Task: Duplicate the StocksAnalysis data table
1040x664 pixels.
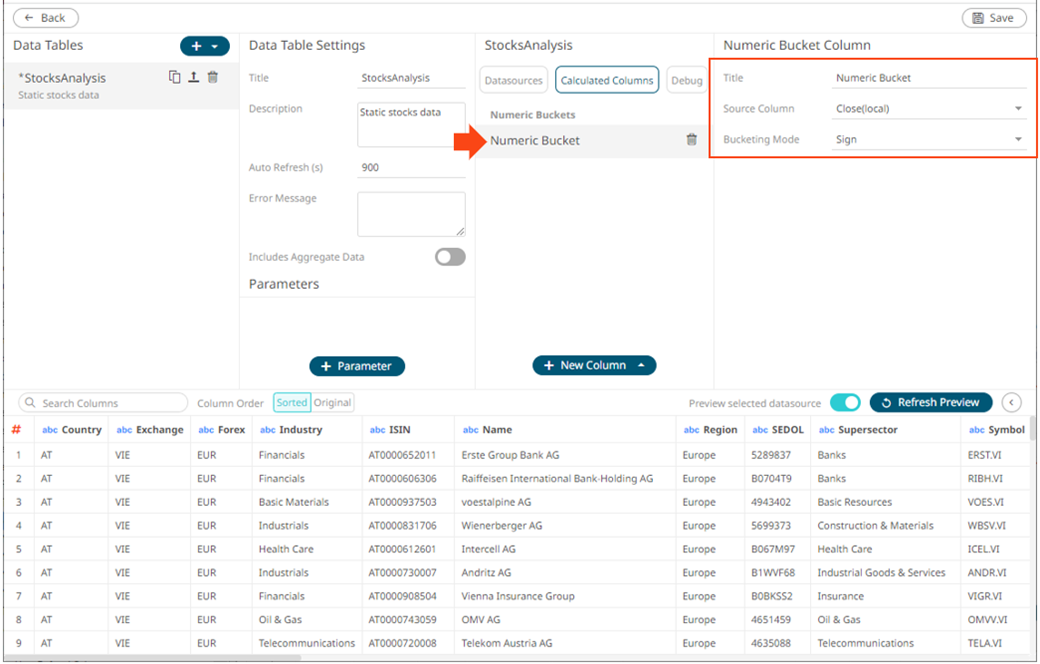Action: click(175, 77)
